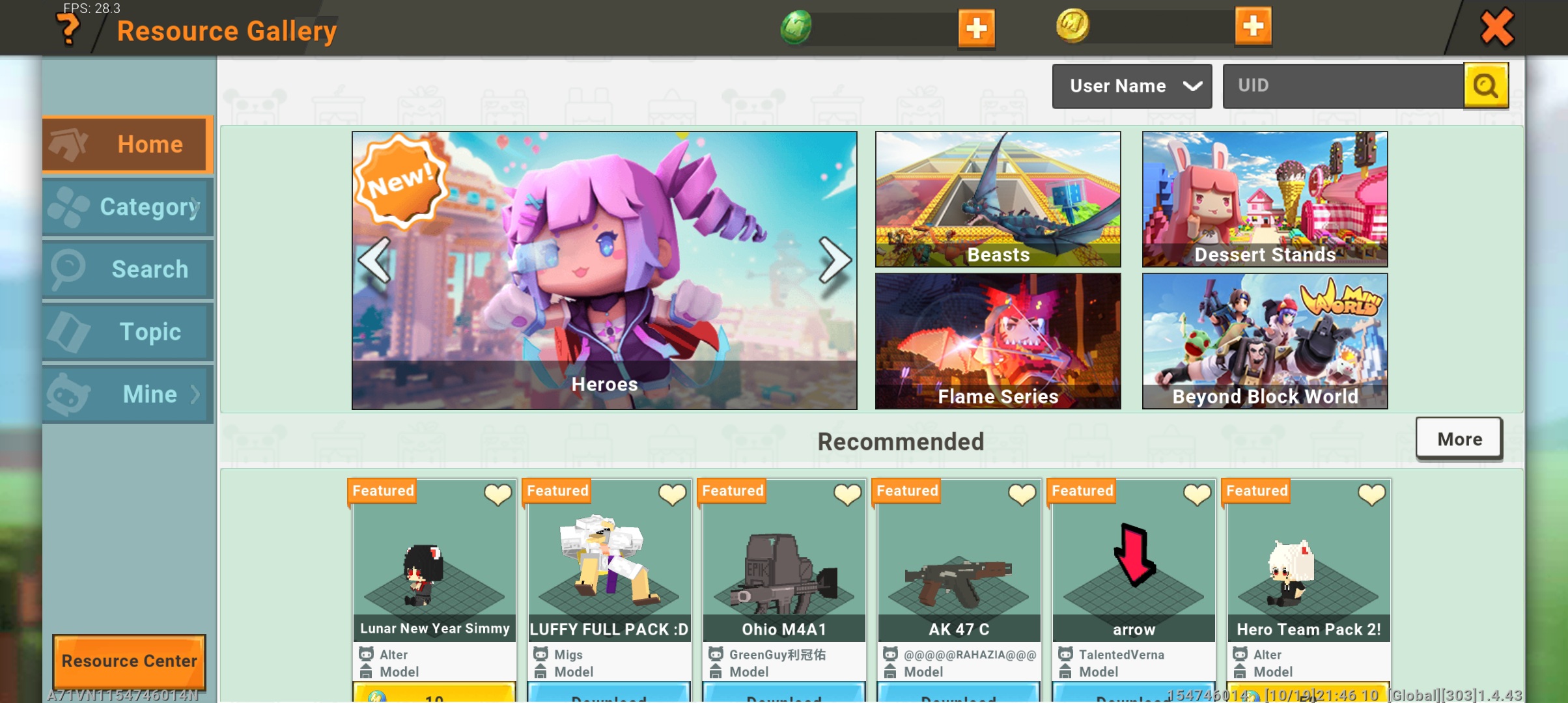Open the orange question mark help icon

[x=68, y=29]
